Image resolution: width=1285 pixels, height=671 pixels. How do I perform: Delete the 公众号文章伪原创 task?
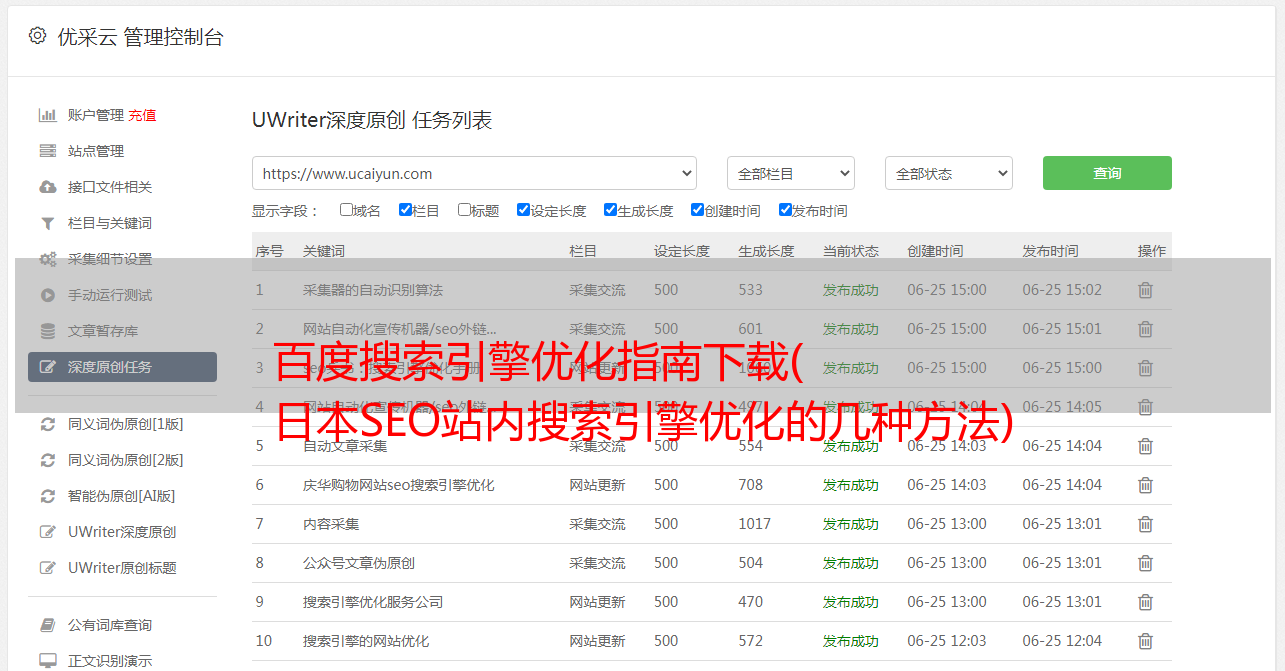tap(1145, 563)
